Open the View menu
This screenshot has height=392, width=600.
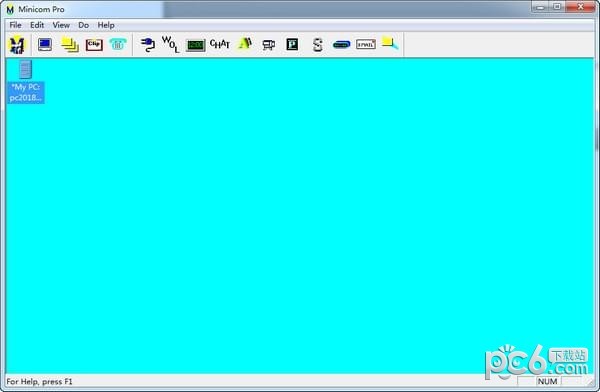click(x=61, y=25)
